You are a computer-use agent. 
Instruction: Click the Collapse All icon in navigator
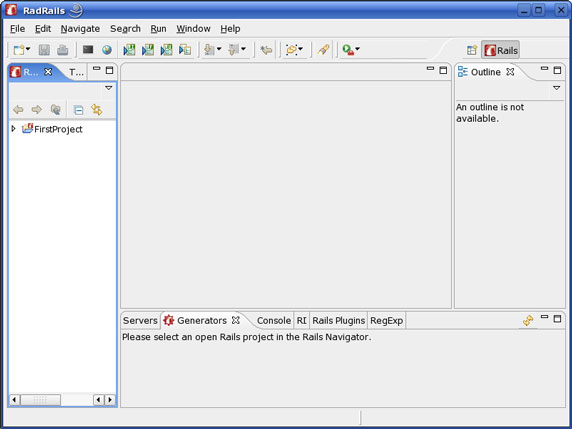coord(78,109)
